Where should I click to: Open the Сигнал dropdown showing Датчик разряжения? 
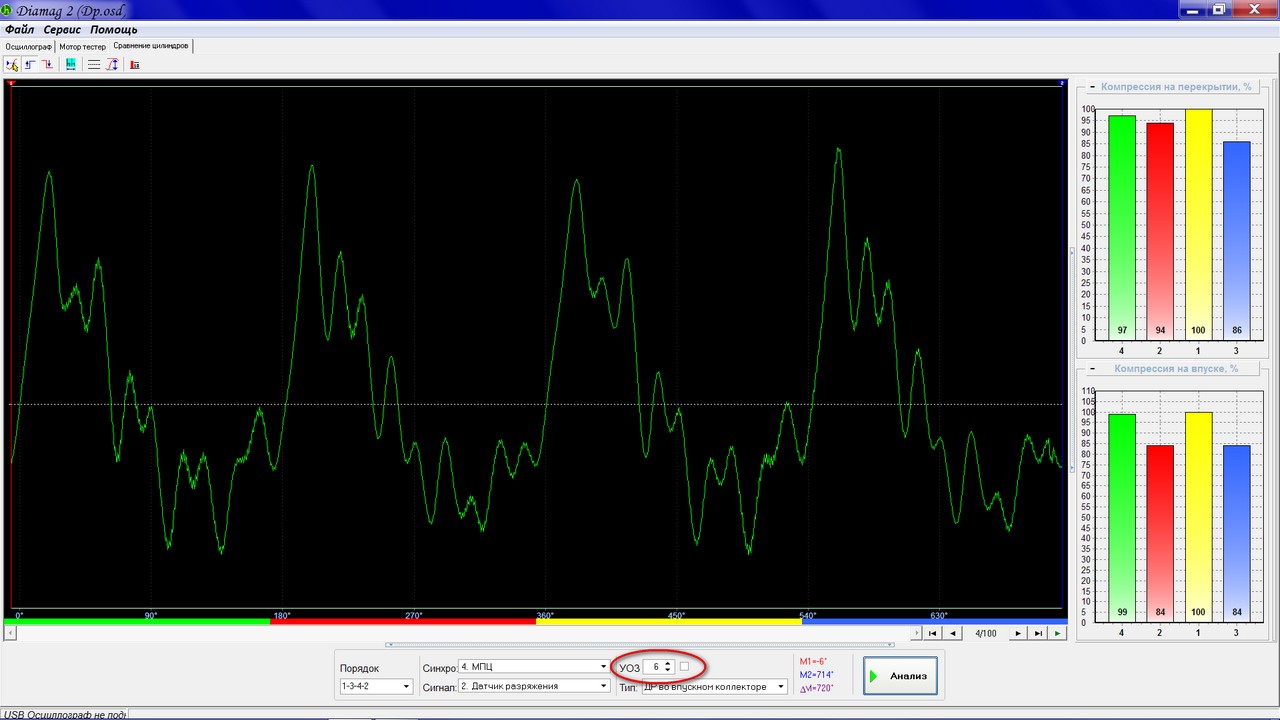point(534,686)
